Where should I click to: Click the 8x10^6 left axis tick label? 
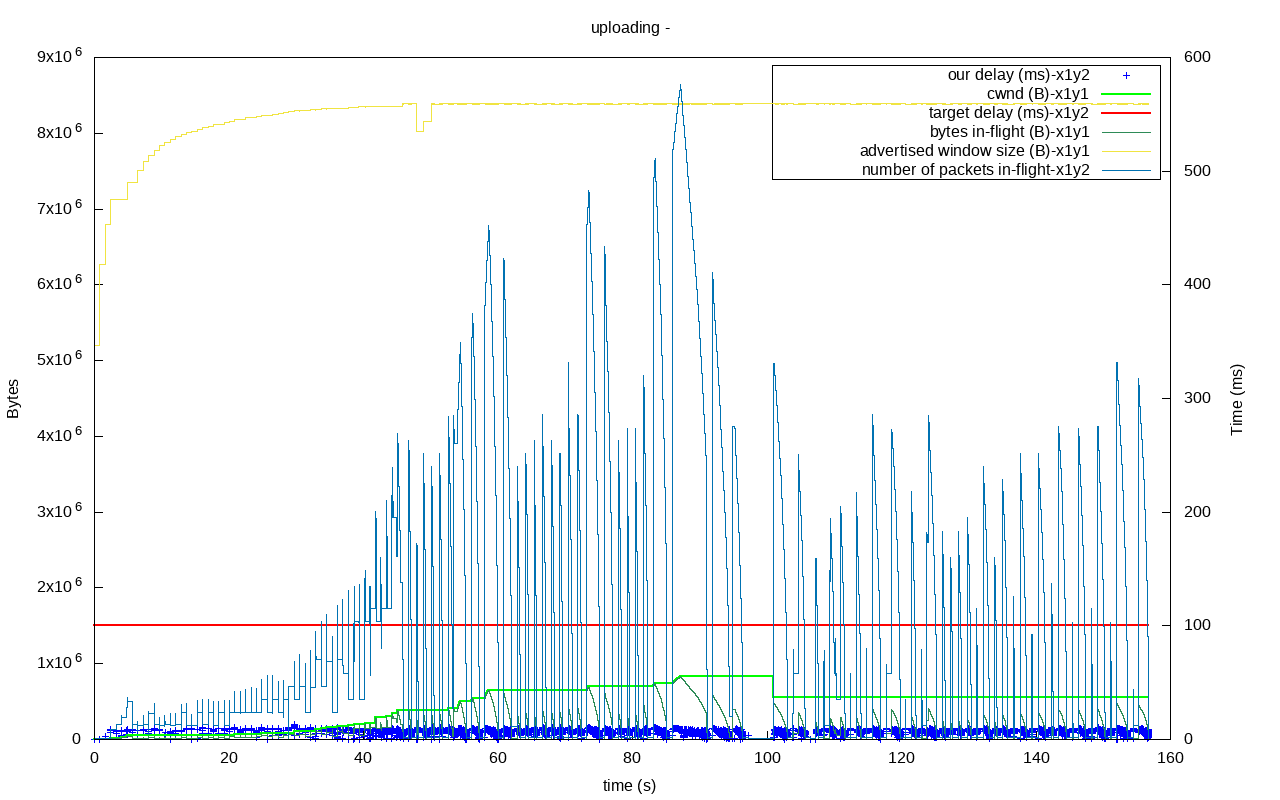(59, 132)
